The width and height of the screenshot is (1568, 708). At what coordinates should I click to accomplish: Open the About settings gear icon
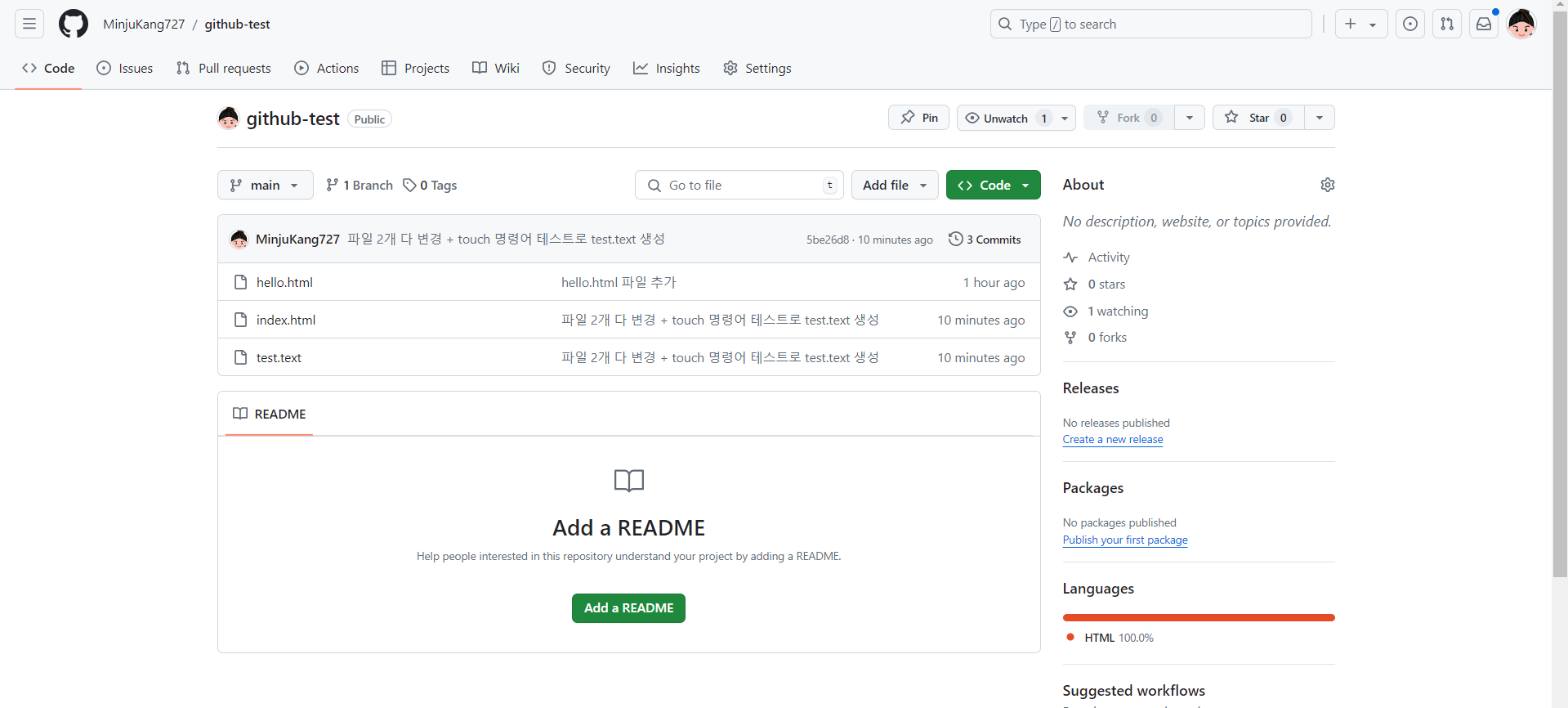(1328, 185)
